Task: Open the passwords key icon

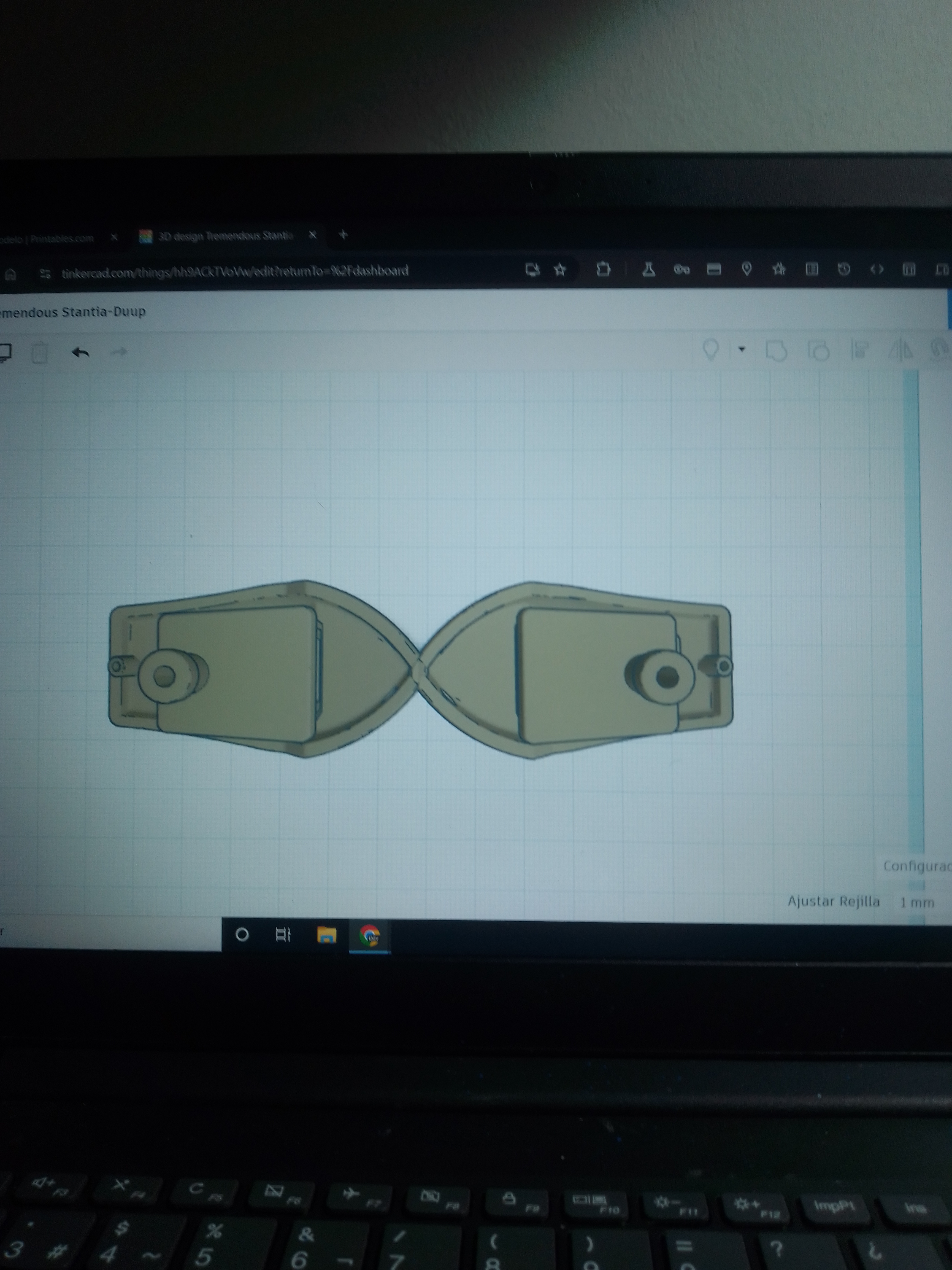Action: [x=681, y=269]
